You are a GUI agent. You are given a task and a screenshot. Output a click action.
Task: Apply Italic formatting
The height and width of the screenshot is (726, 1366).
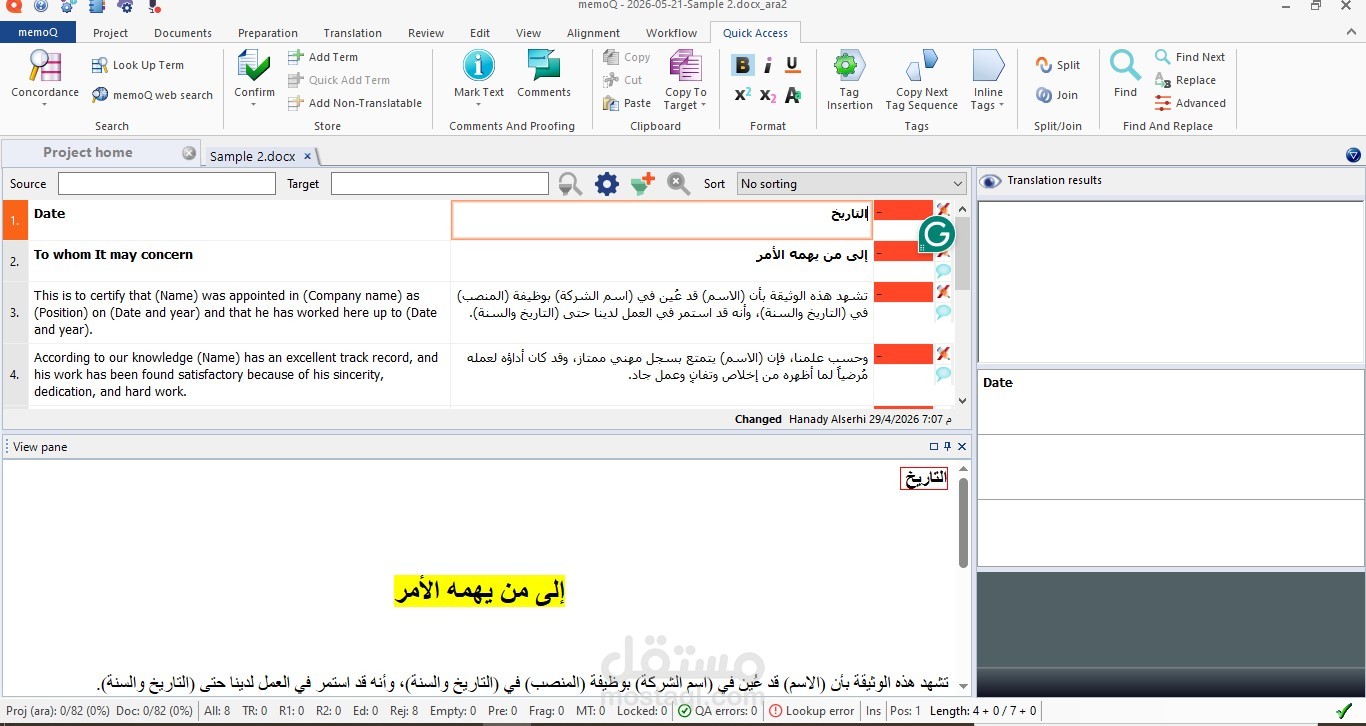point(768,66)
